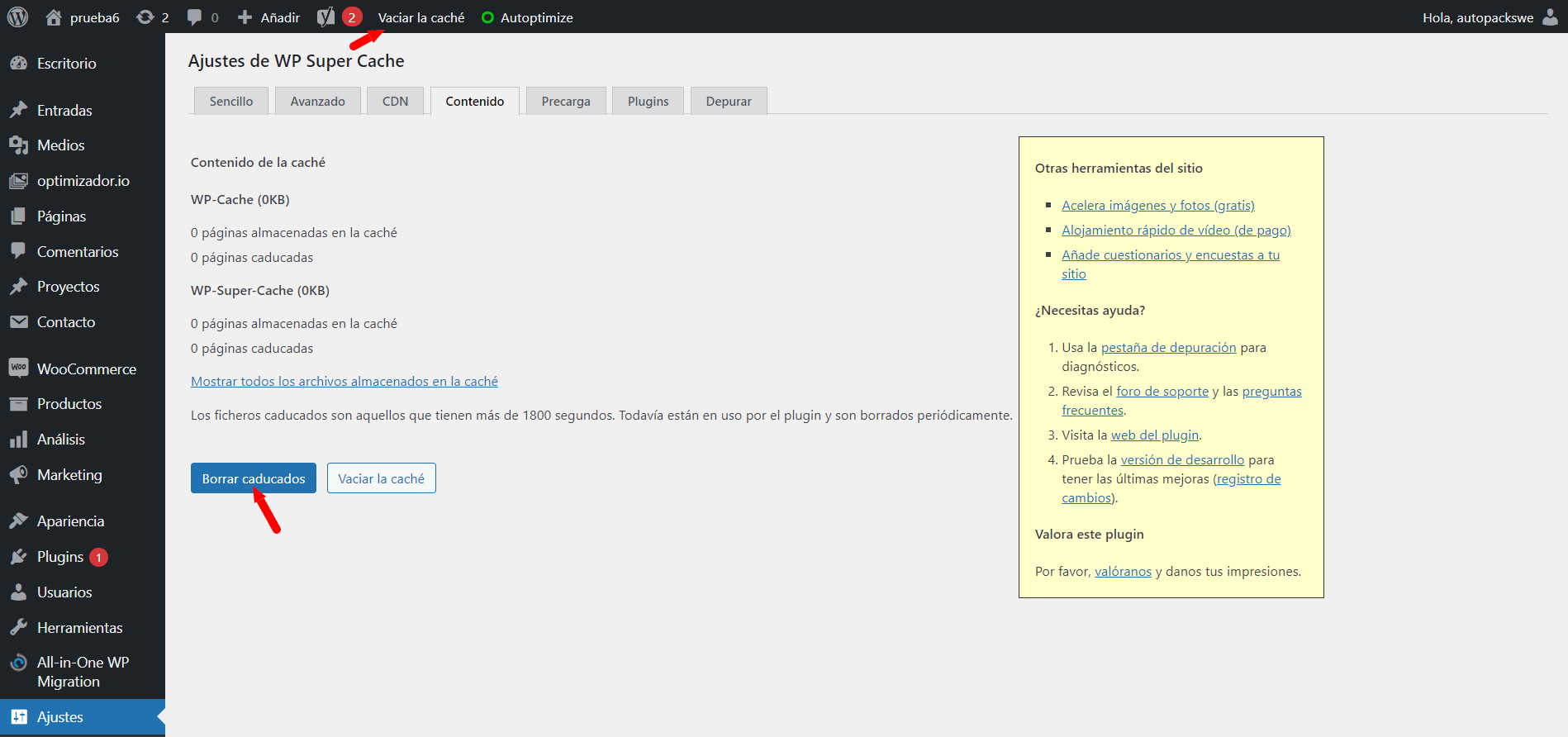Click the WP-Super-Cache (0KB) text
Viewport: 1568px width, 737px height.
tap(260, 290)
